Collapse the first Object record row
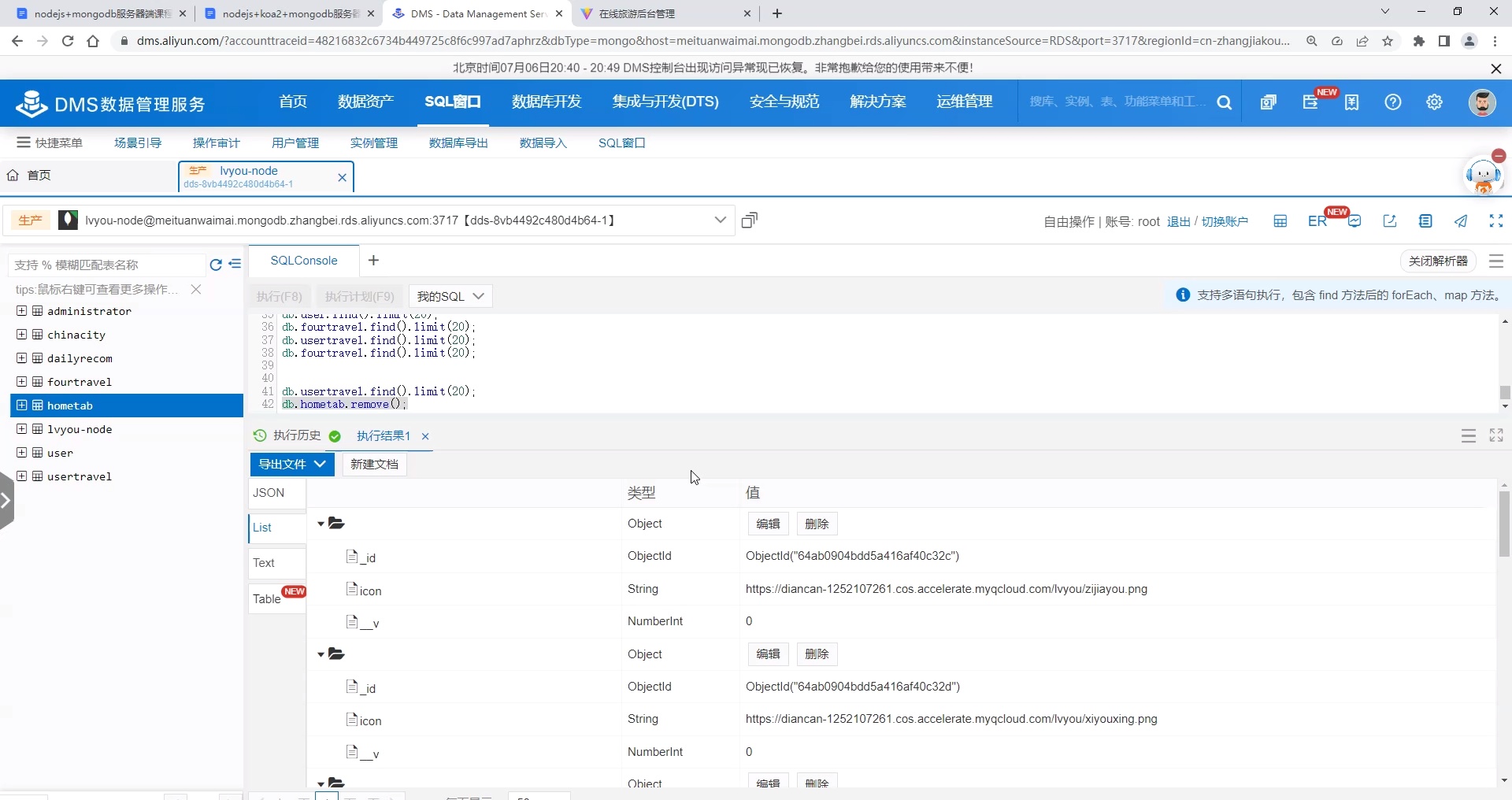 320,524
